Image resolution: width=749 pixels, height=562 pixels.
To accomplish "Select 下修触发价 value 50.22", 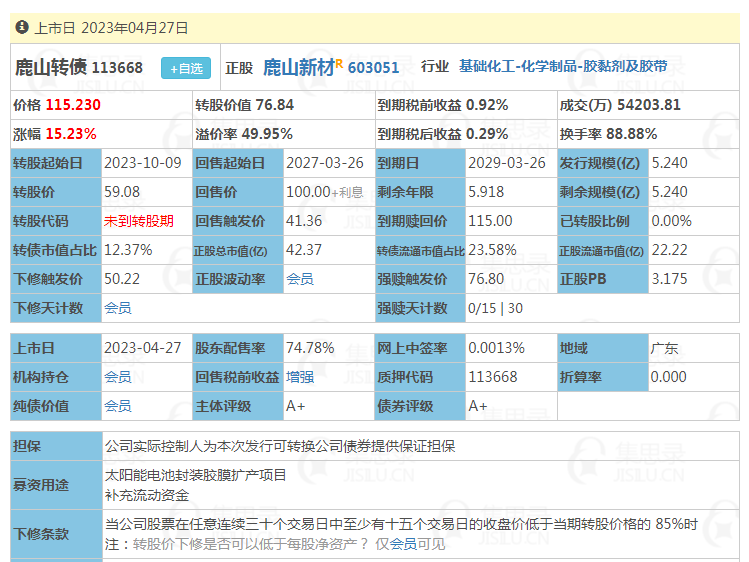I will point(122,279).
